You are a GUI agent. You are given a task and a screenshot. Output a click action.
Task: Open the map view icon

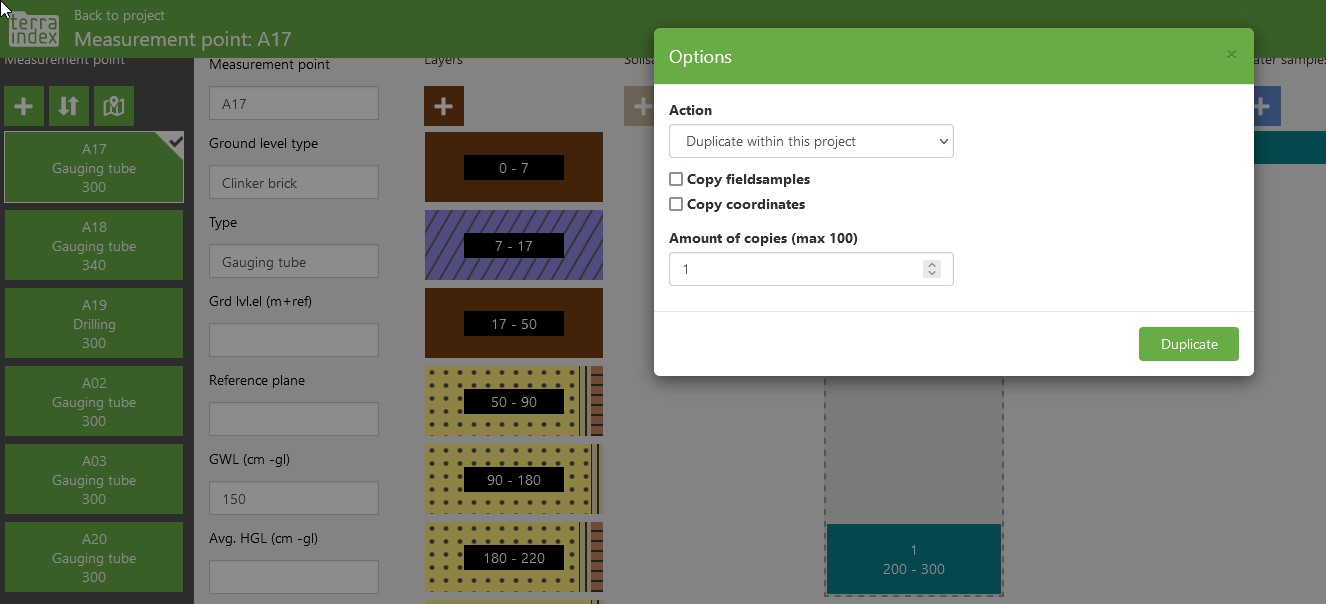click(x=114, y=106)
